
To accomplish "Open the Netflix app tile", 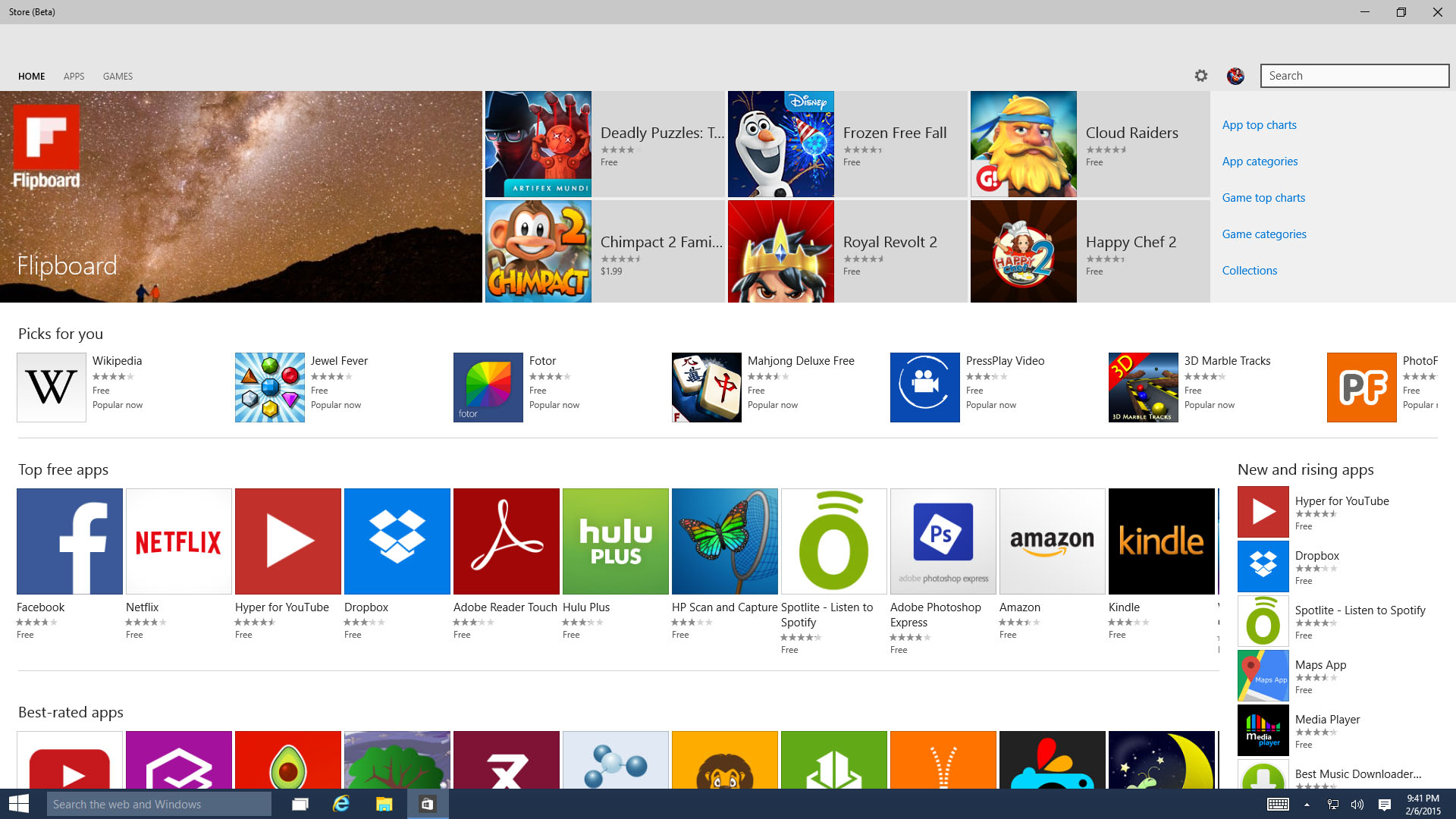I will coord(179,541).
